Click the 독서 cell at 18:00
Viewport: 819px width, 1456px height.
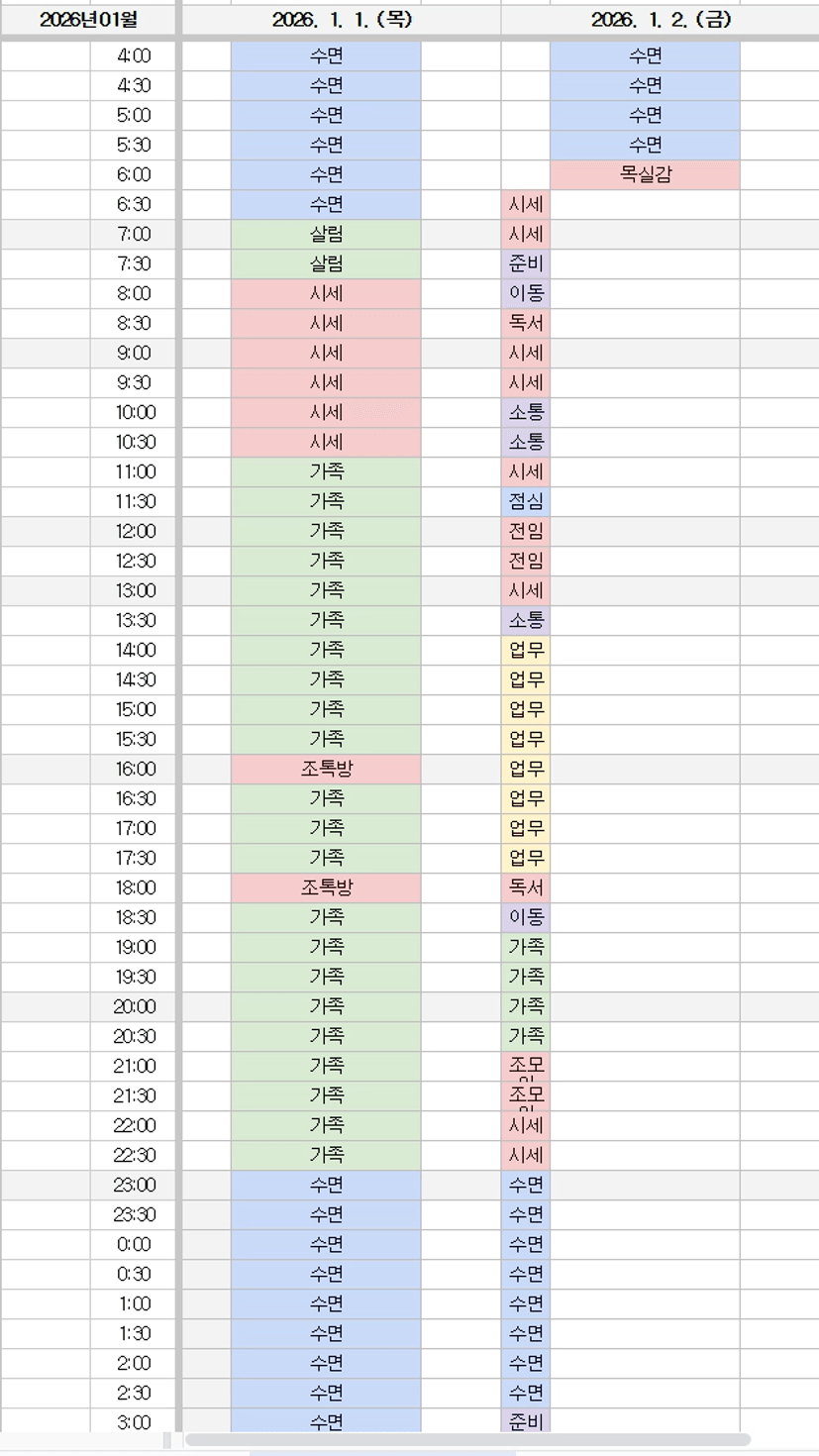526,888
